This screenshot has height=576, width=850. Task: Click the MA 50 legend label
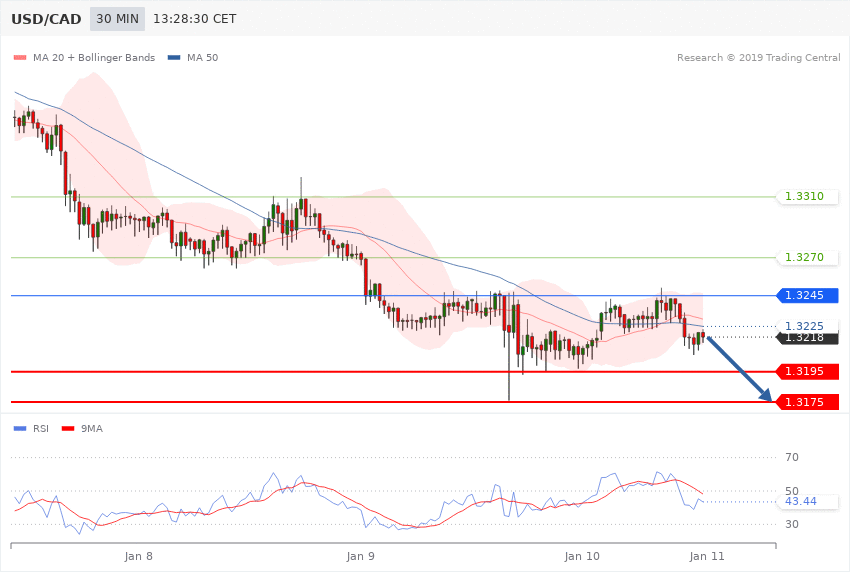point(202,57)
